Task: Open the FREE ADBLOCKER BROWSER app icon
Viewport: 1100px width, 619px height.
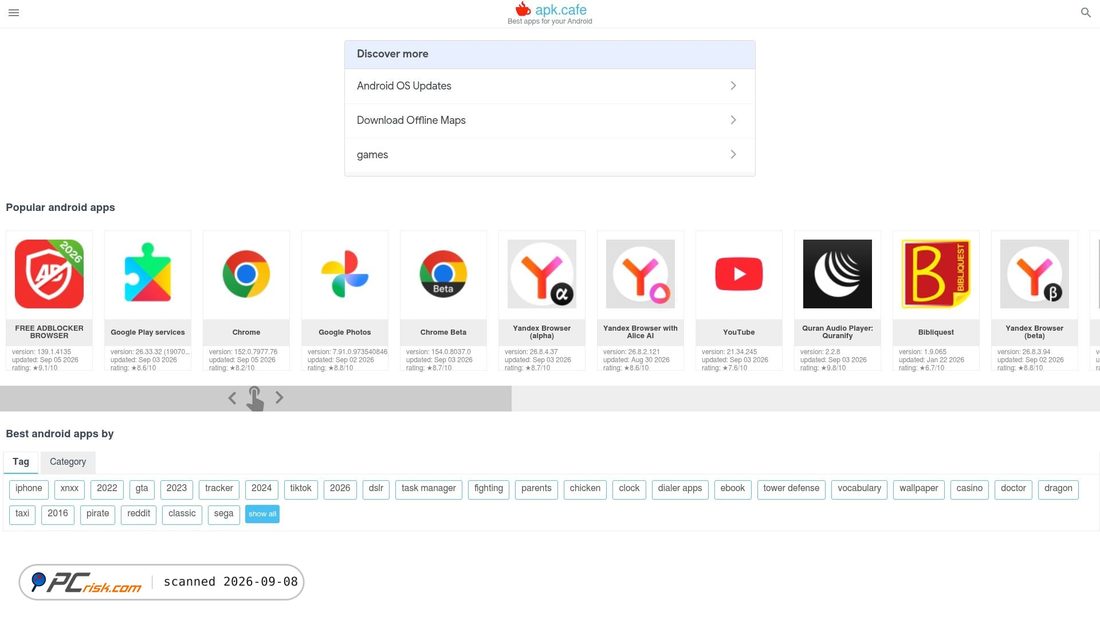Action: (x=49, y=274)
